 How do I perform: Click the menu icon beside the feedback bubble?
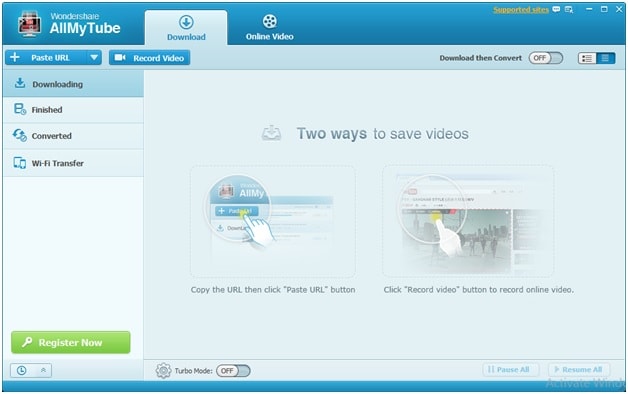569,9
